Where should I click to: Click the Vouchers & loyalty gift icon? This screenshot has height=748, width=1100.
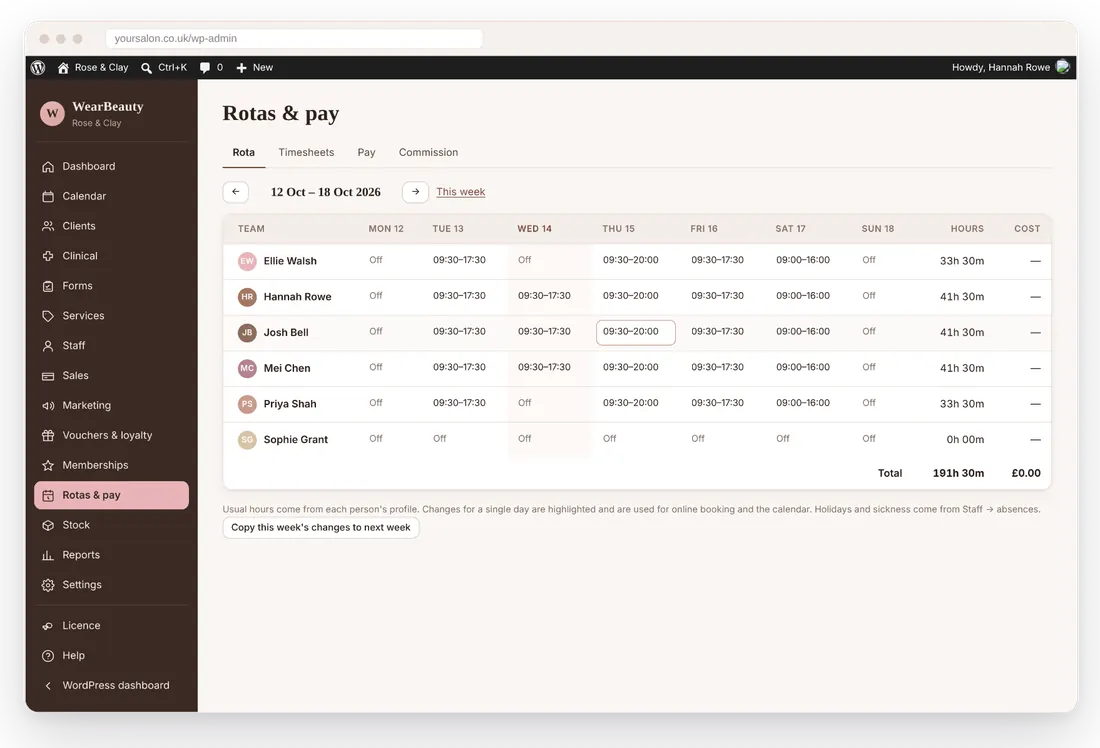pos(48,436)
